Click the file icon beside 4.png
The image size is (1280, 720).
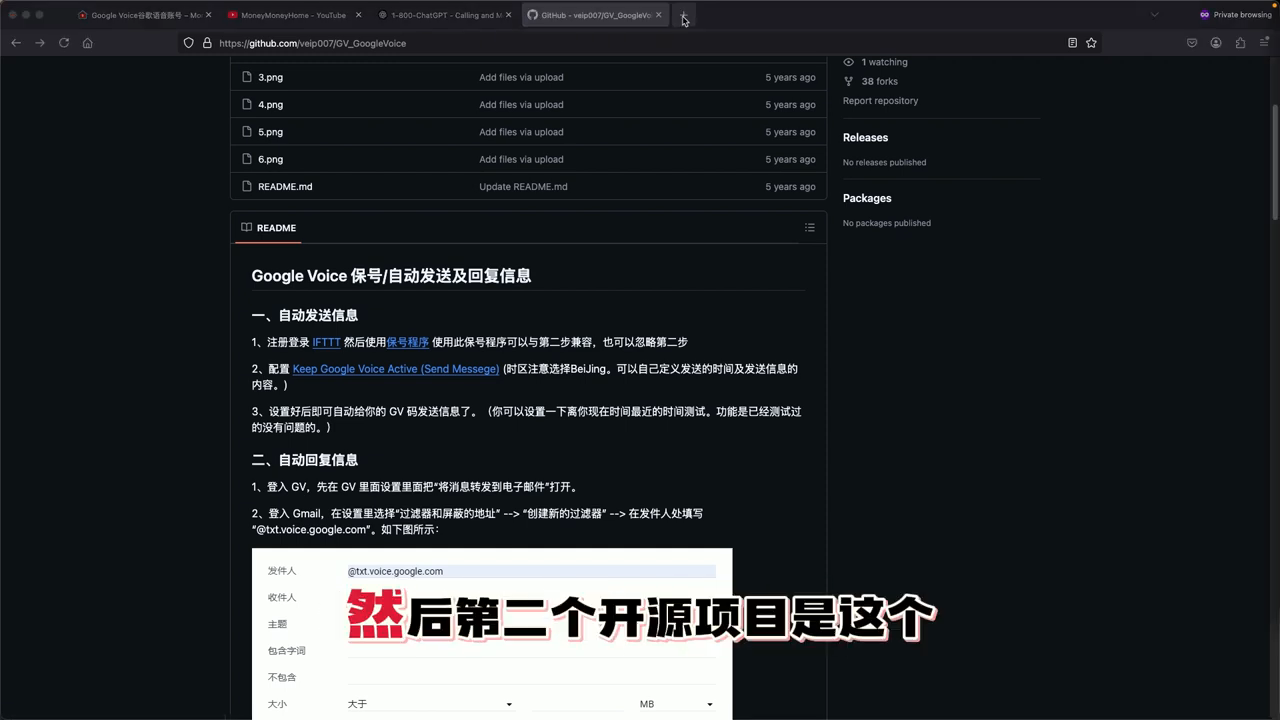[x=247, y=104]
